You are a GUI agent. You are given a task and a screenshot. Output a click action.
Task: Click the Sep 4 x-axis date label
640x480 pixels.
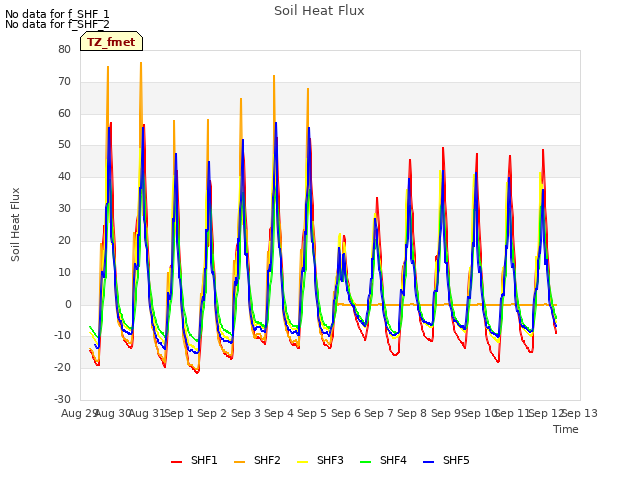click(x=279, y=413)
